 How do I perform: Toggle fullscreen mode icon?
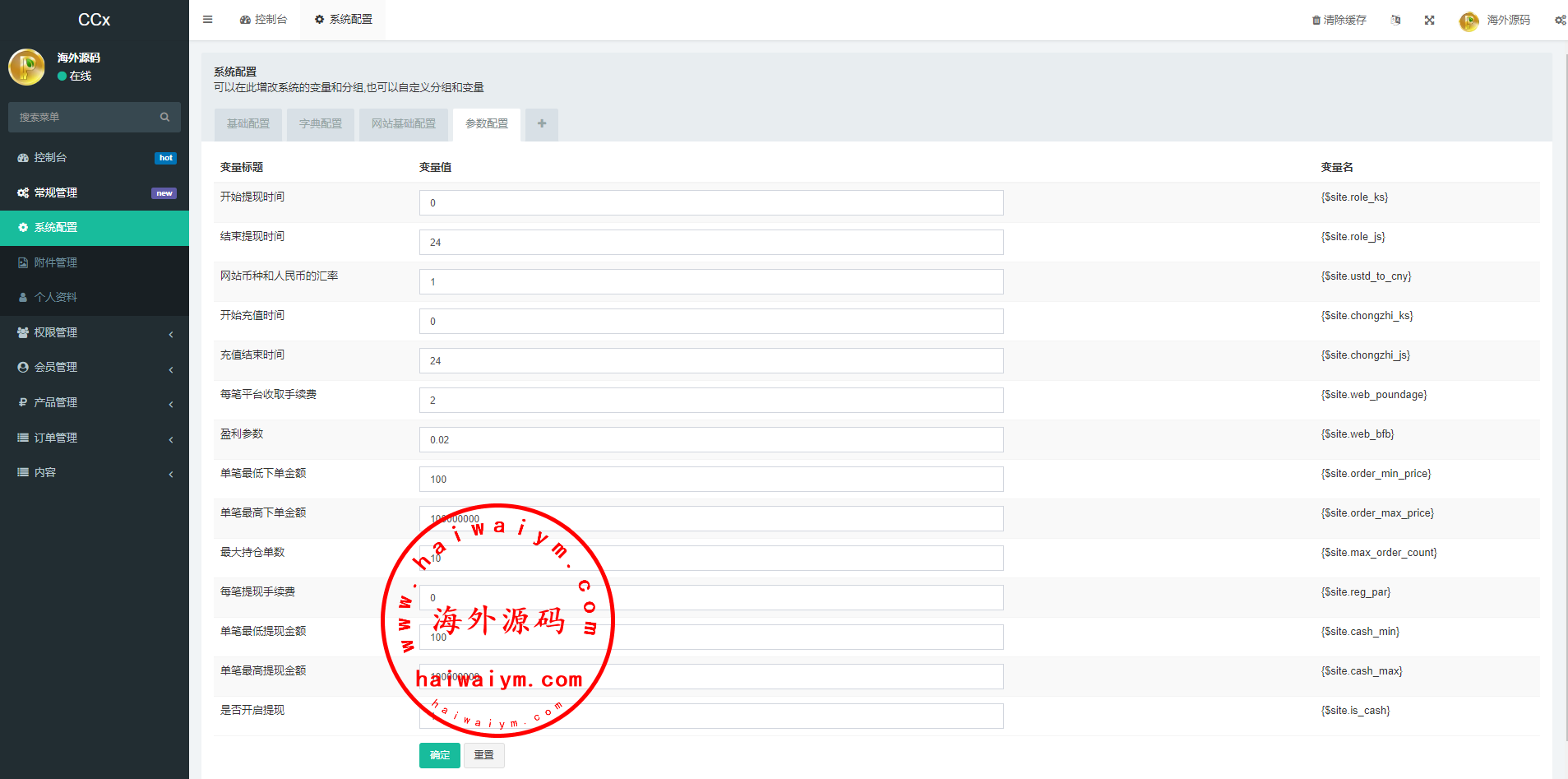click(1429, 20)
